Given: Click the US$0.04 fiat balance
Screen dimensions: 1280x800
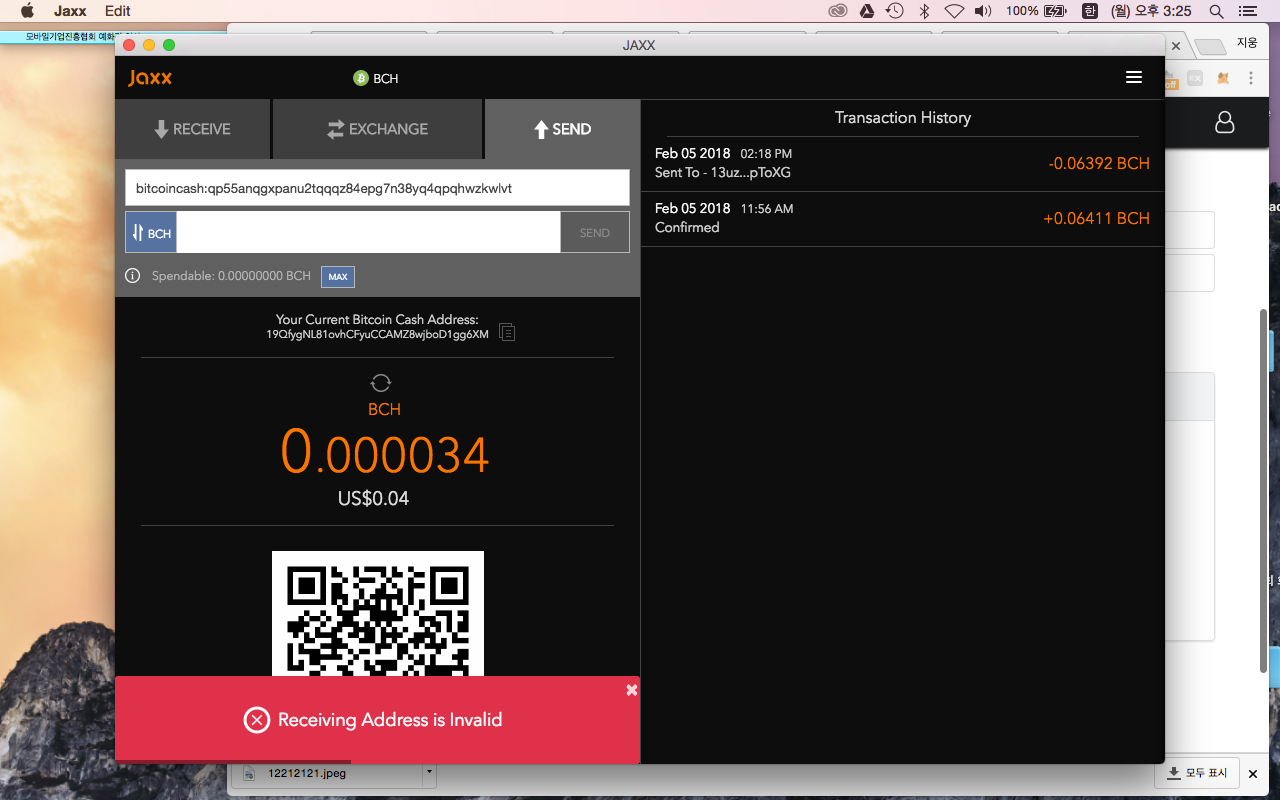Looking at the screenshot, I should coord(373,498).
